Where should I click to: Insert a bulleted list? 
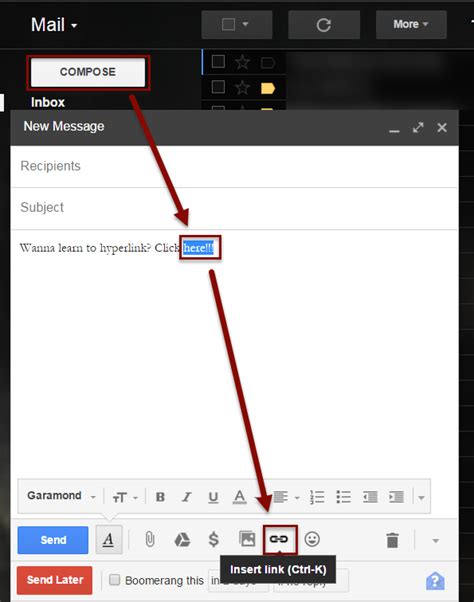(344, 497)
